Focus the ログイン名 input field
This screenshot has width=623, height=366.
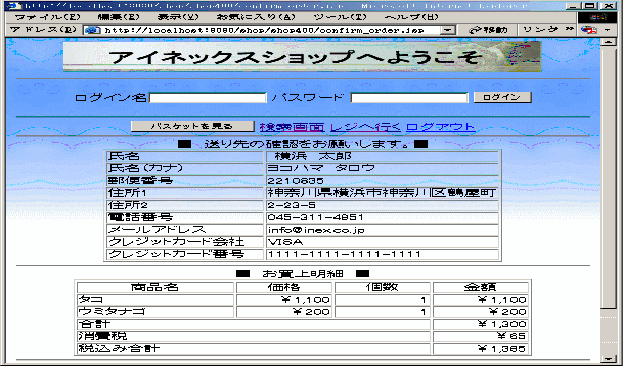(207, 98)
